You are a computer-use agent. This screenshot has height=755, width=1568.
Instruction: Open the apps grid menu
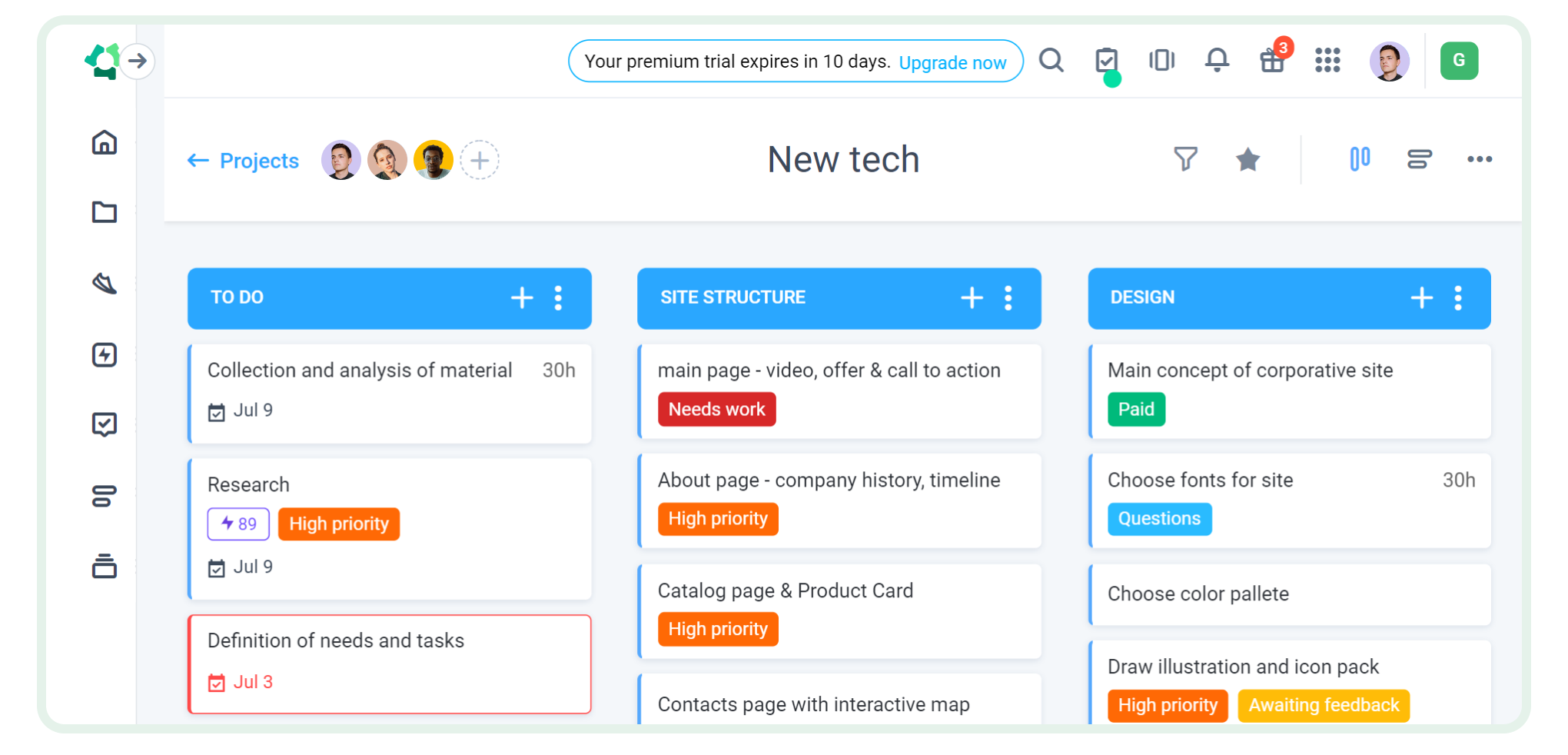pyautogui.click(x=1327, y=60)
